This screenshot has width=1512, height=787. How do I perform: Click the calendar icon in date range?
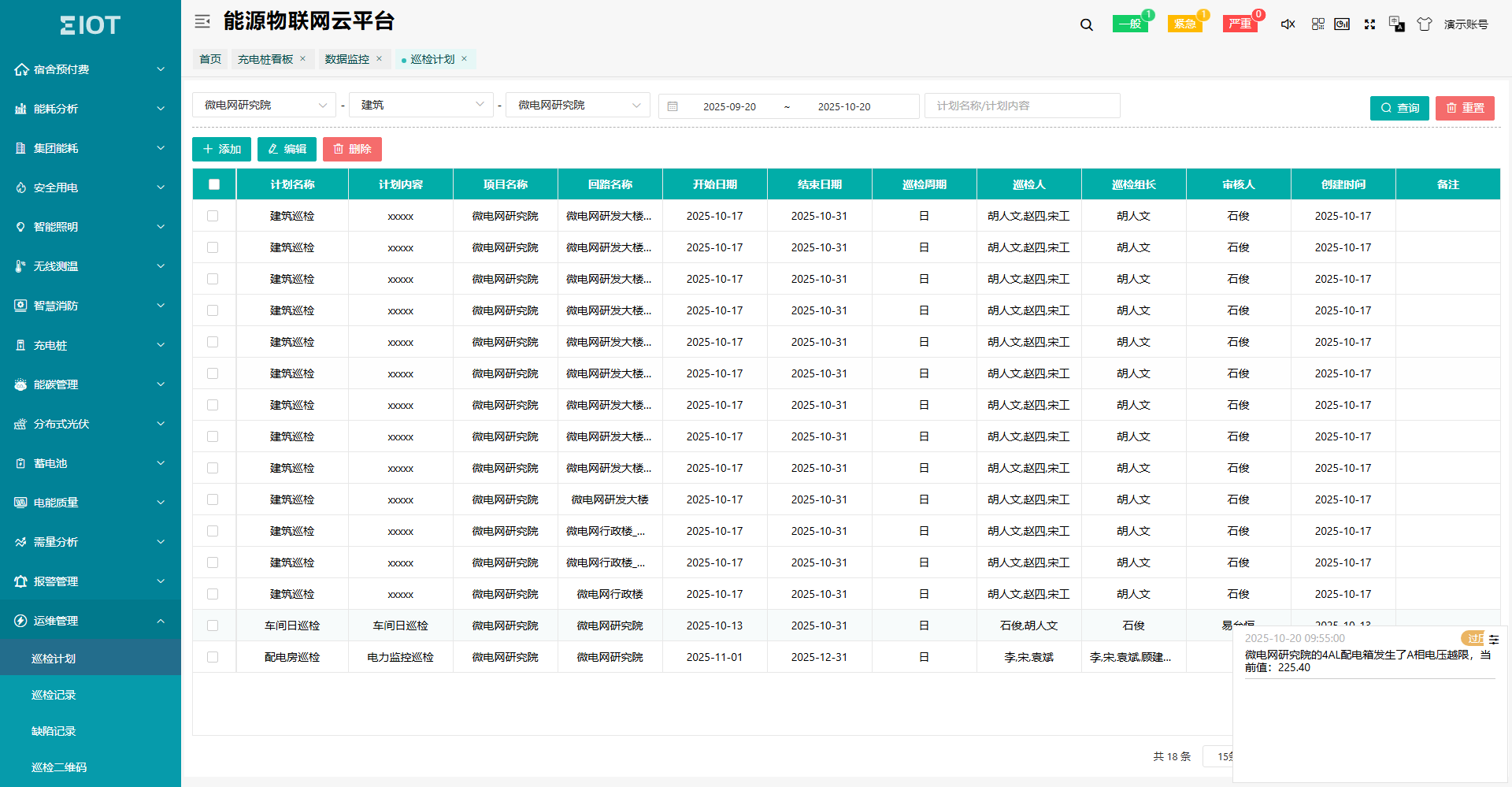[x=673, y=106]
